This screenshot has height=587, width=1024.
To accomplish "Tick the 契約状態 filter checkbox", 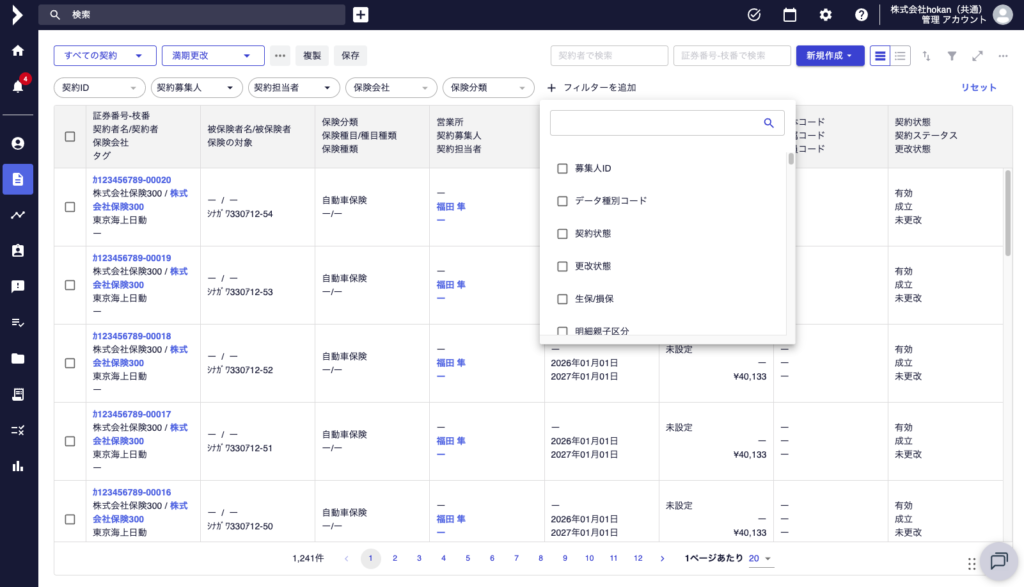I will pos(562,233).
